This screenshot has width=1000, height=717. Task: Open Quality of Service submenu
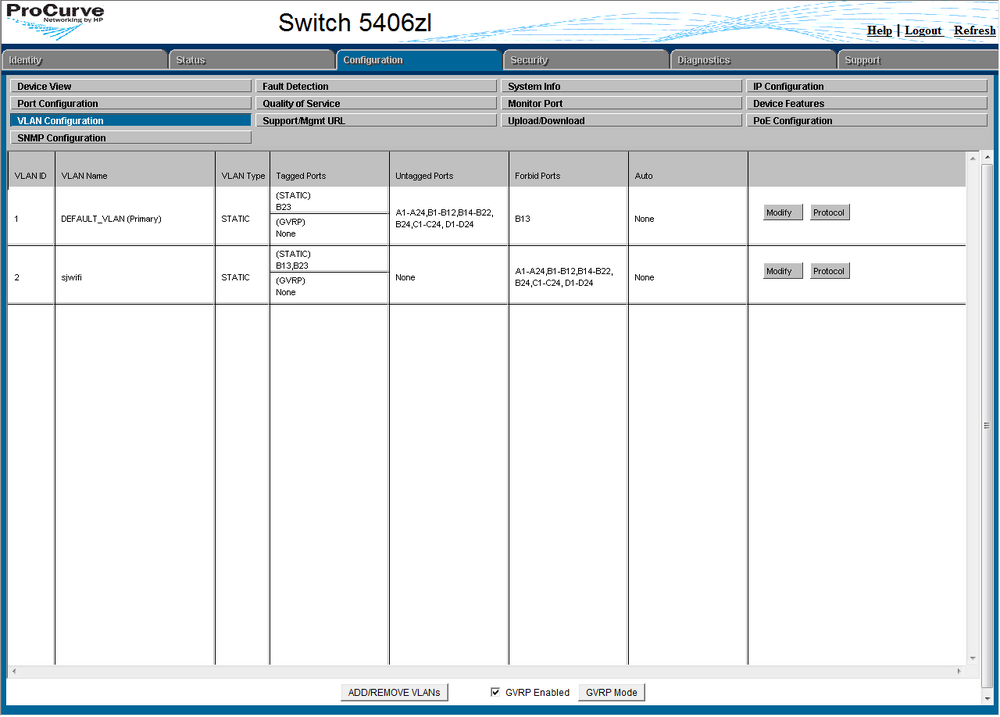click(376, 103)
